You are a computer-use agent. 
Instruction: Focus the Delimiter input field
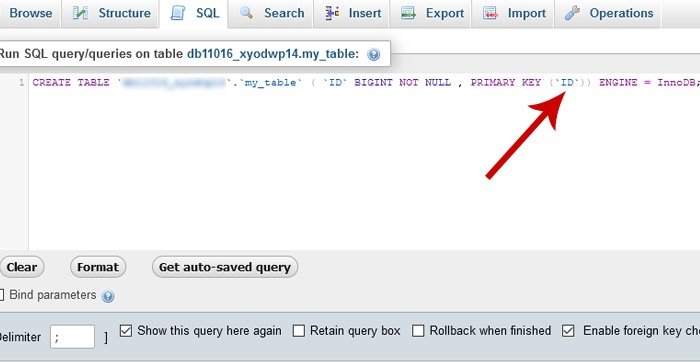(x=72, y=337)
